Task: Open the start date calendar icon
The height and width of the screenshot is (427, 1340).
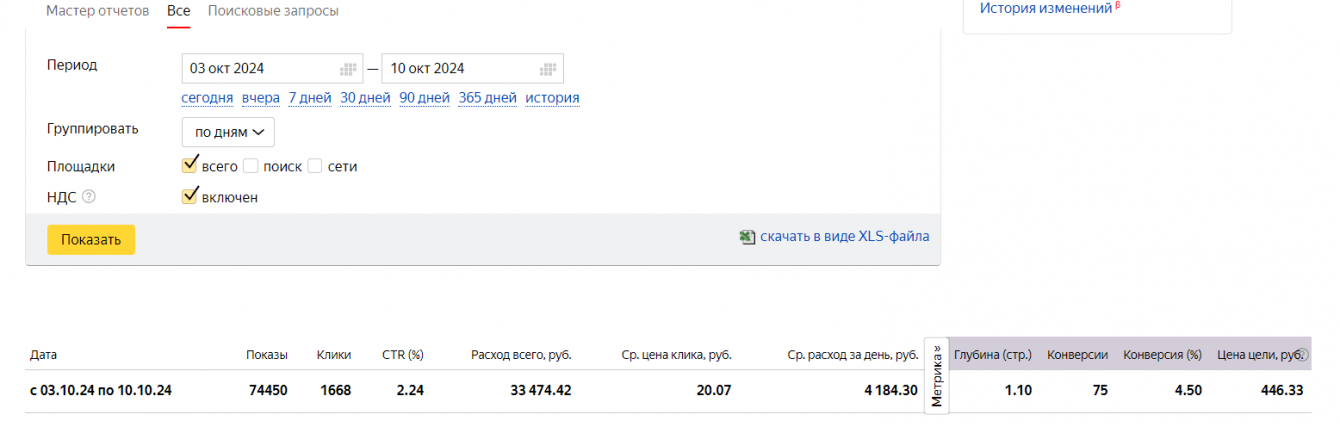Action: (348, 69)
